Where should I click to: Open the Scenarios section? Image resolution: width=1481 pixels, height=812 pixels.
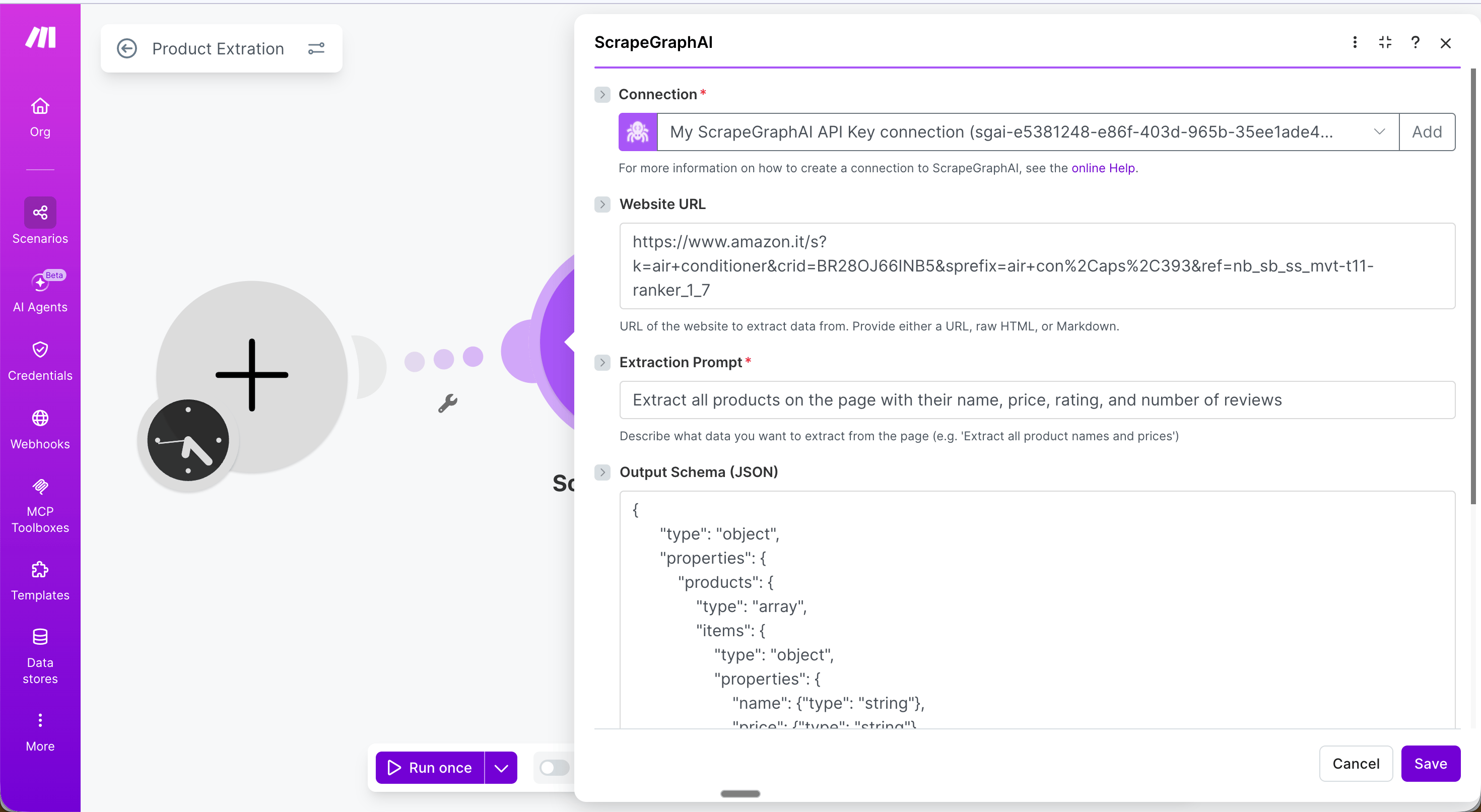40,222
